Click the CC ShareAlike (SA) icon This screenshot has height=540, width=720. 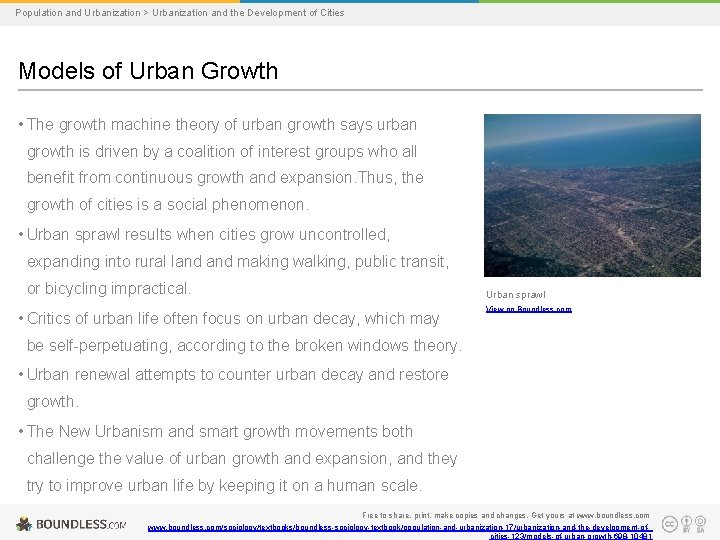pyautogui.click(x=700, y=523)
